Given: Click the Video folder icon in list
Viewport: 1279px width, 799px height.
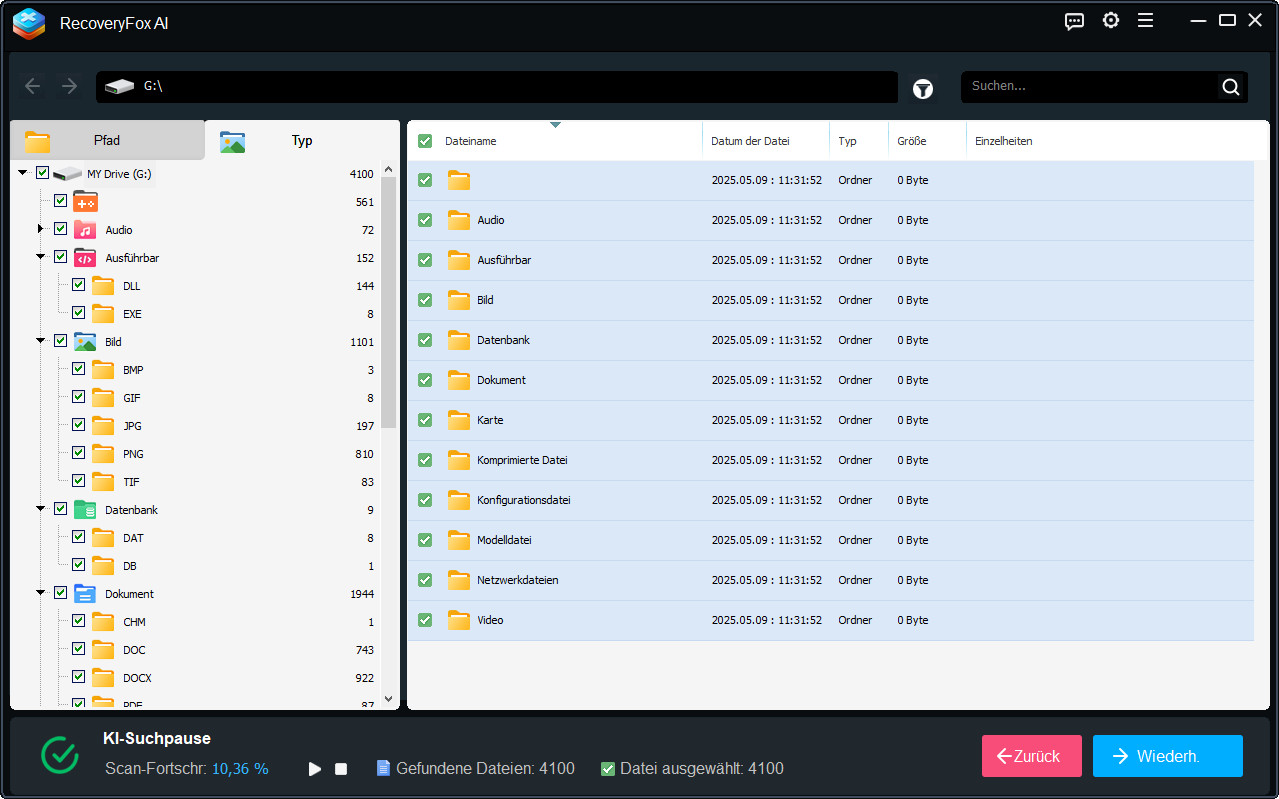Looking at the screenshot, I should pos(459,620).
